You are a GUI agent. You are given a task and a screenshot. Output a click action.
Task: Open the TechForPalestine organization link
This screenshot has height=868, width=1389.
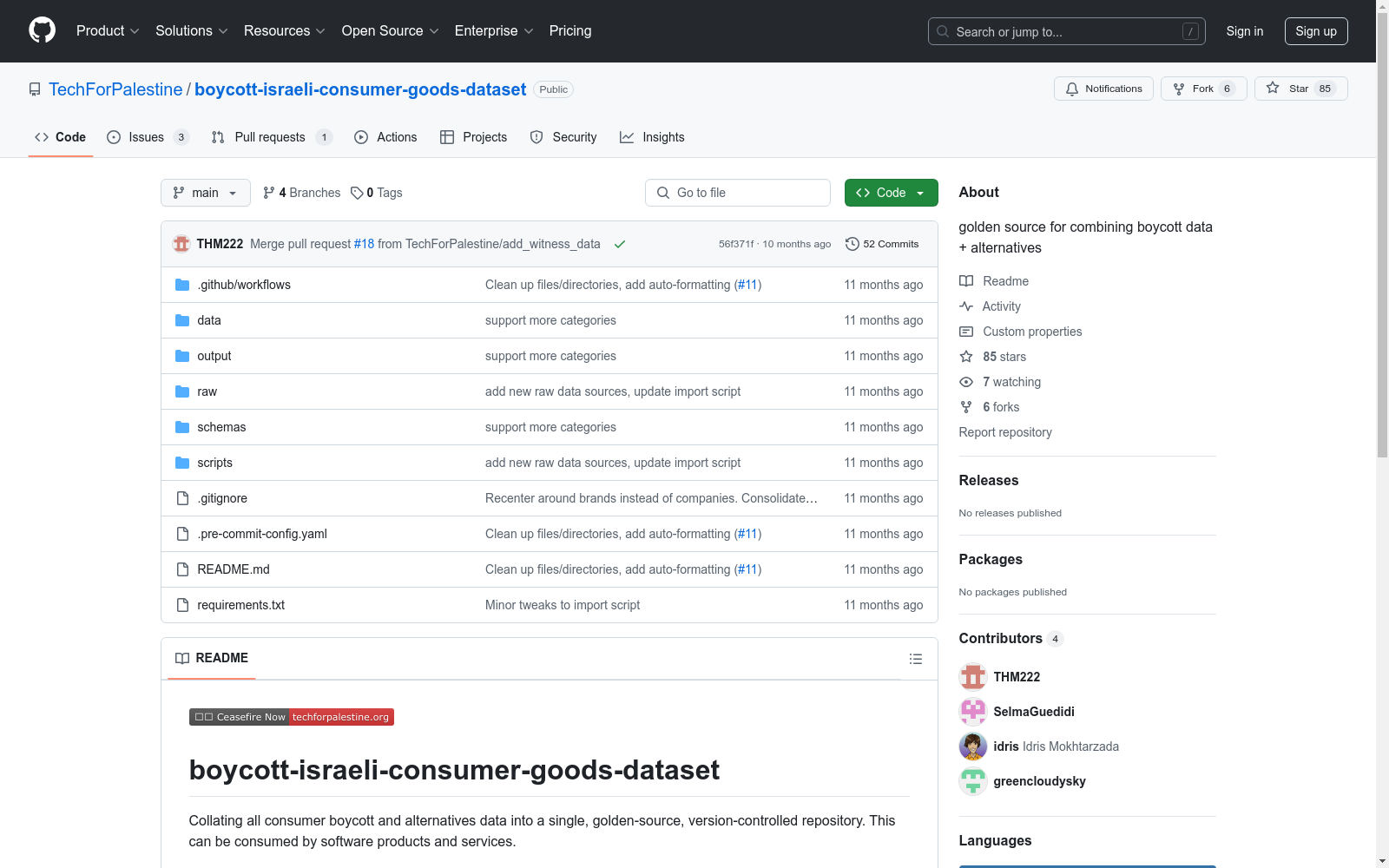point(115,89)
